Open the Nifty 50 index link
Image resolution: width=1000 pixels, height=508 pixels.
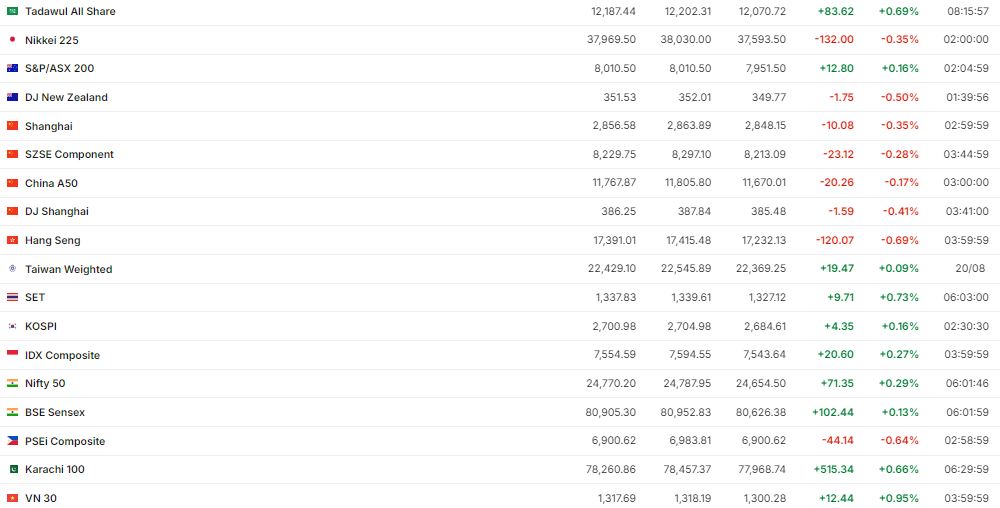click(x=45, y=383)
